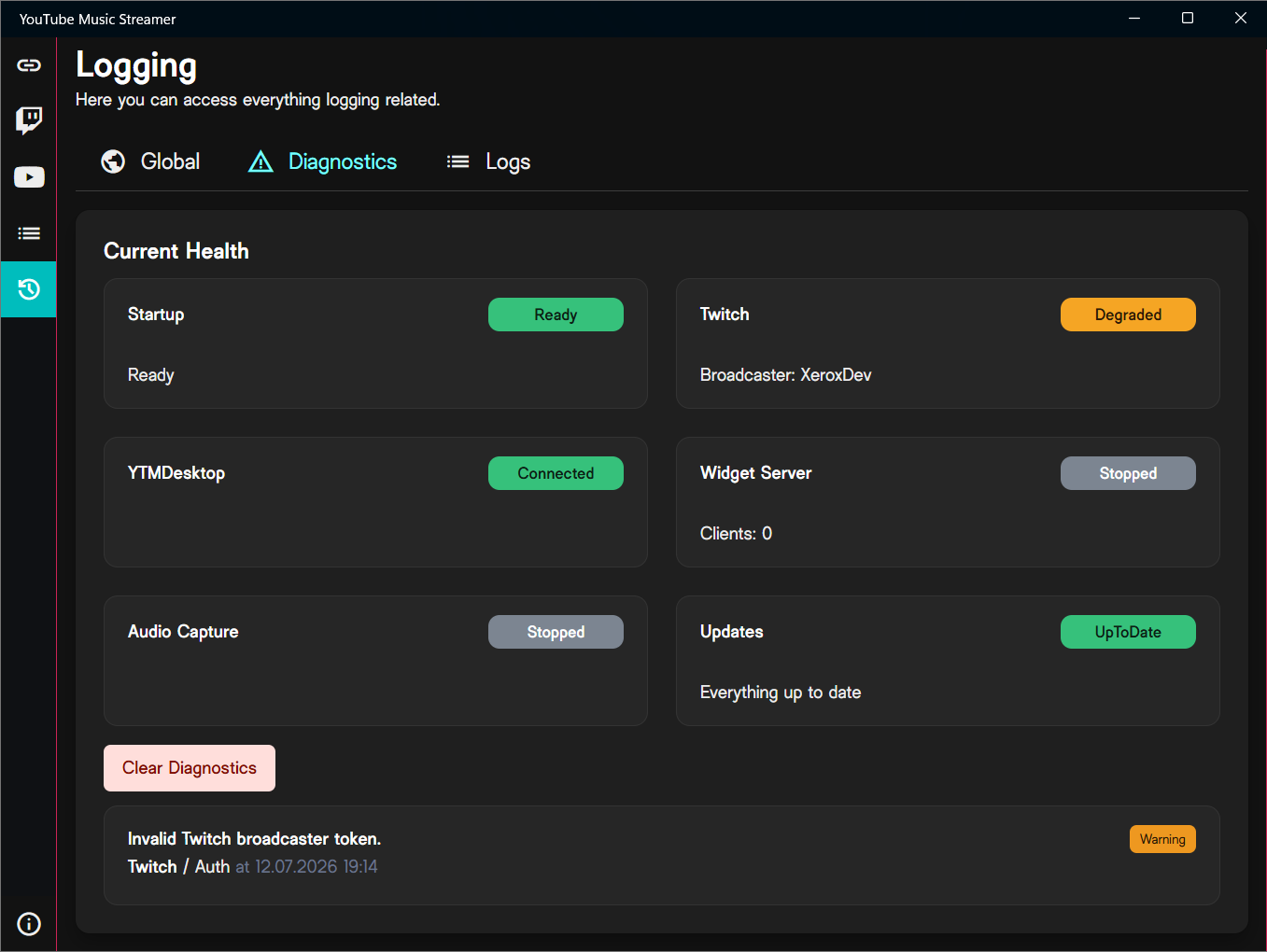Click the Updates card title

pos(731,632)
